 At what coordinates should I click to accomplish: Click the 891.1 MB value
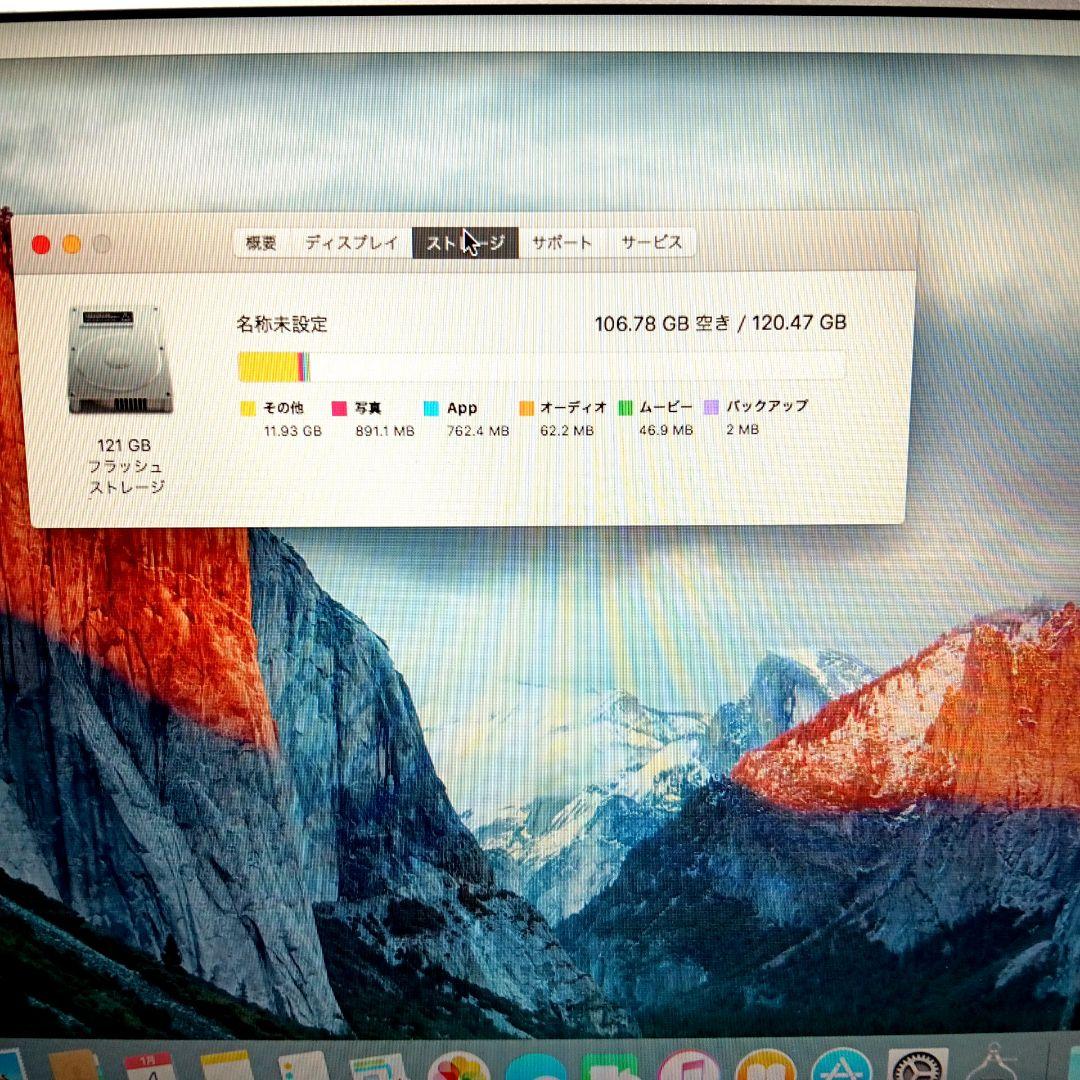(x=385, y=431)
